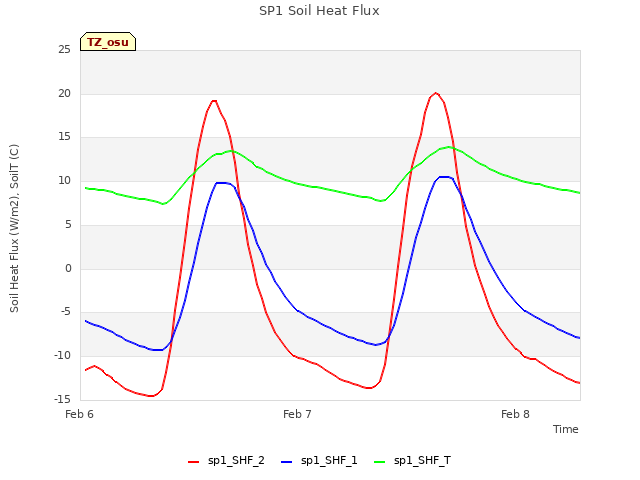Click the TZ_osu label badge
Image resolution: width=640 pixels, height=480 pixels.
coord(108,42)
